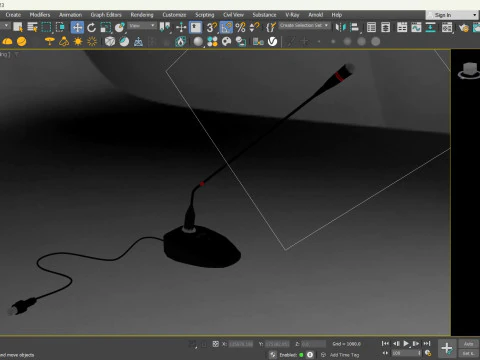Go to animation start frame
This screenshot has width=480, height=360.
(385, 343)
